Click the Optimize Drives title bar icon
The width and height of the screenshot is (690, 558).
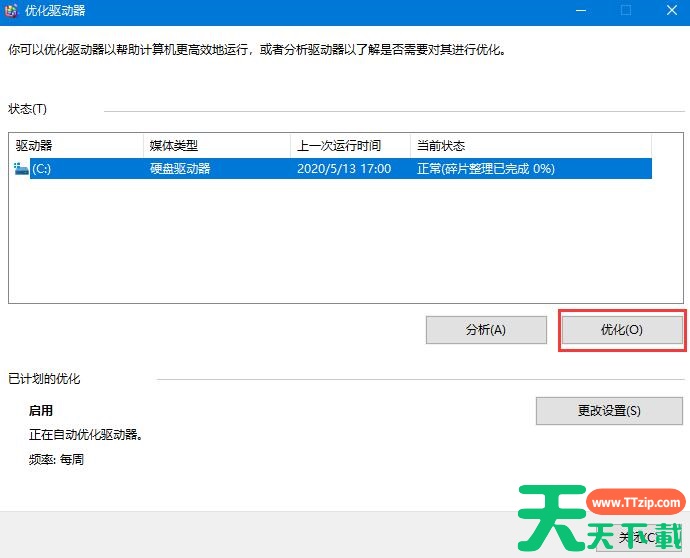[11, 11]
